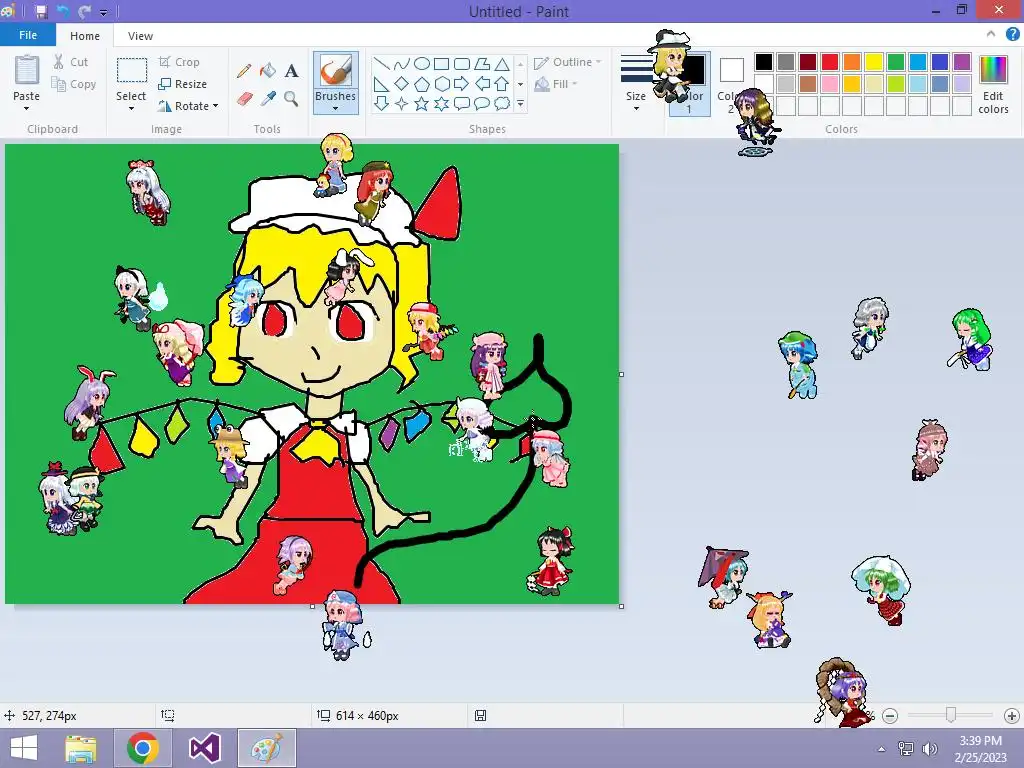
Task: Pick the red color swatch
Action: [x=830, y=62]
